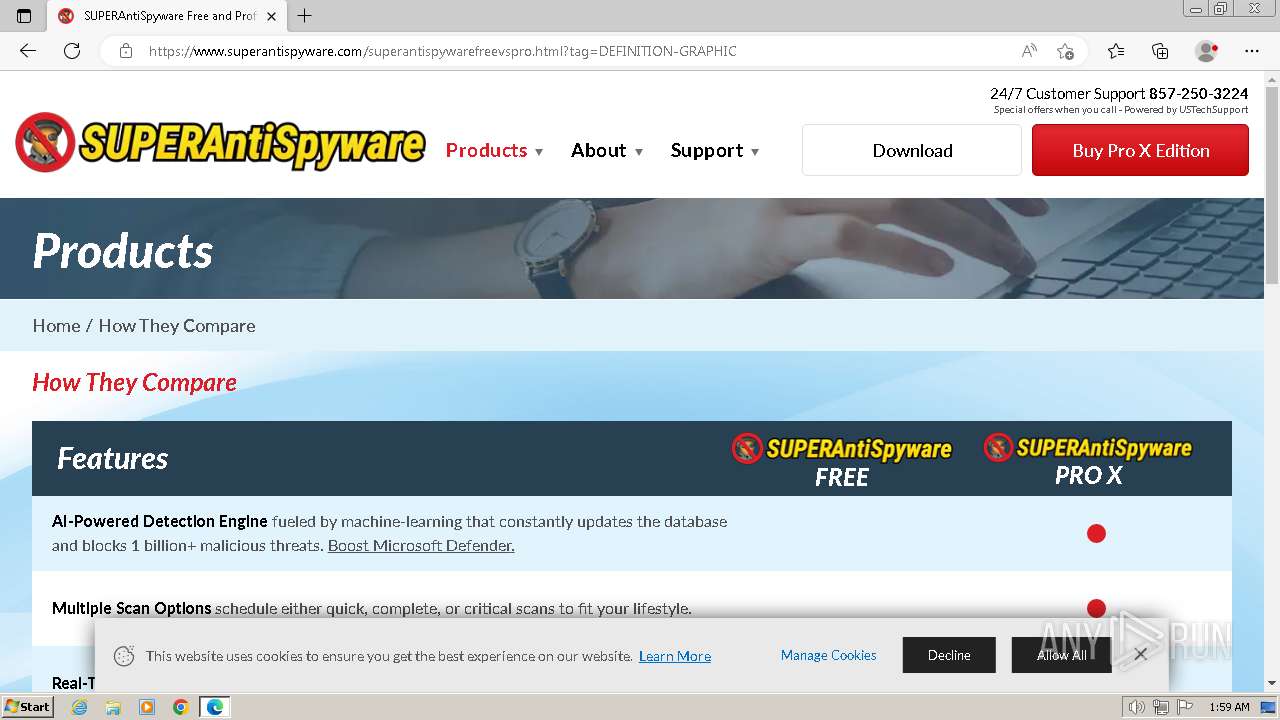The width and height of the screenshot is (1280, 720).
Task: Click the taskbar clock 1:59 AM
Action: pos(1229,707)
